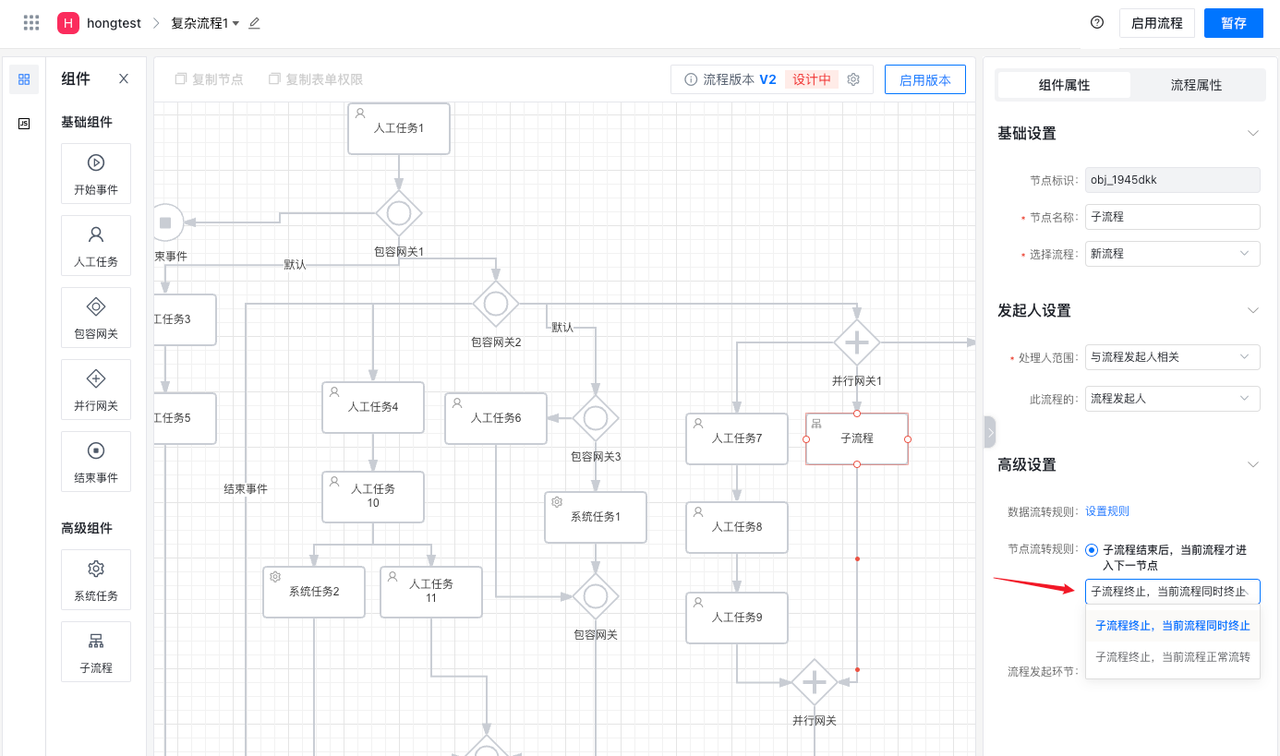Click the 子流程 subprocess component in palette
This screenshot has width=1280, height=756.
(x=96, y=651)
